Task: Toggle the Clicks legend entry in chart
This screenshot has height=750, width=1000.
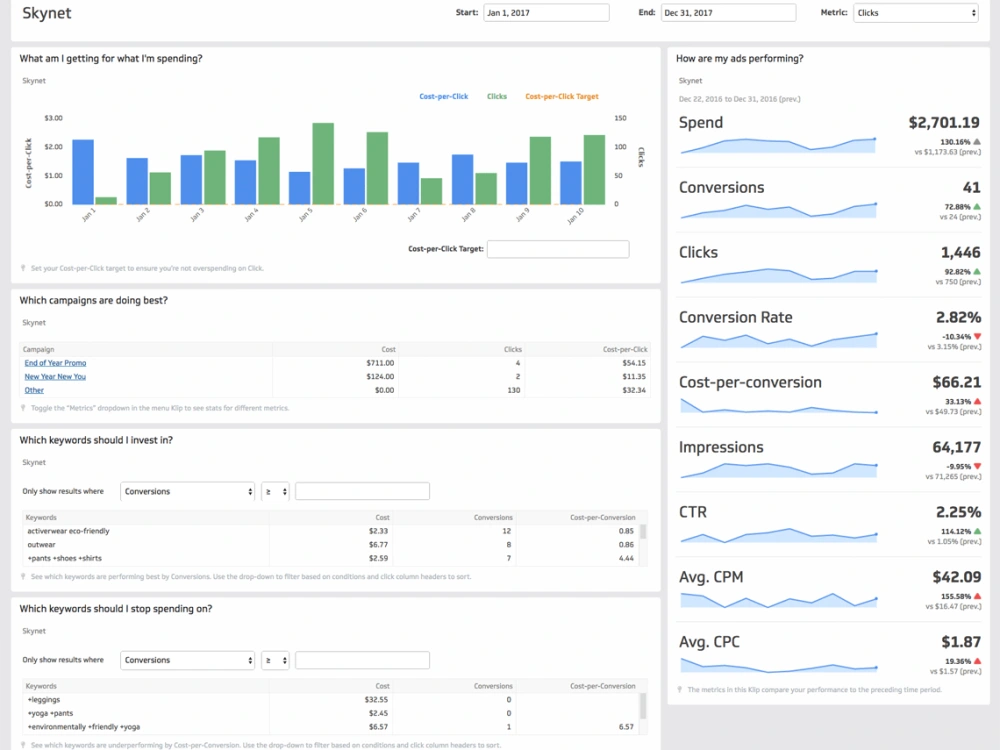Action: tap(497, 96)
